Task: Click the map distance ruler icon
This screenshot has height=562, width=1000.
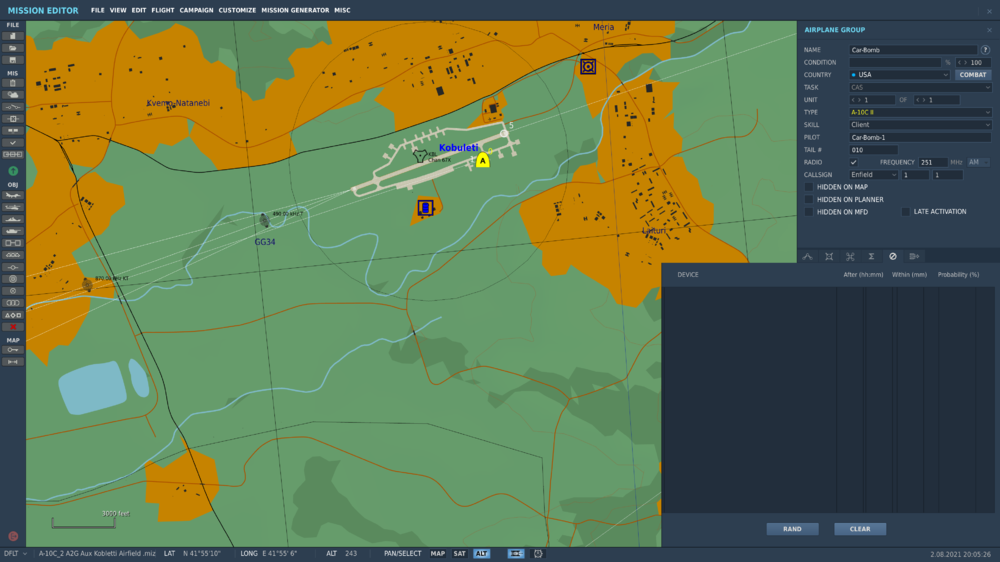Action: pyautogui.click(x=12, y=362)
